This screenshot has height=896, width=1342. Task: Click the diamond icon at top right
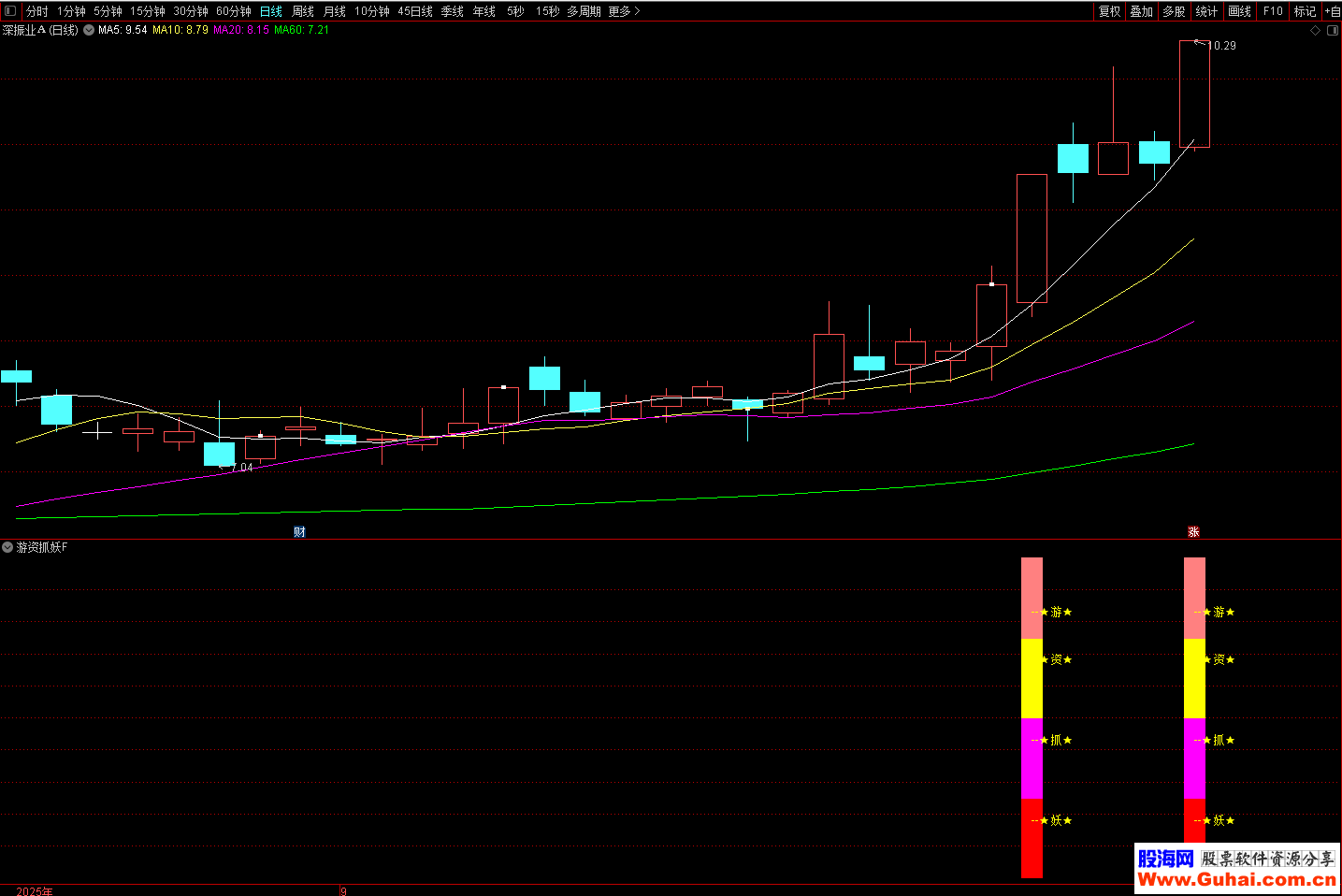1316,30
